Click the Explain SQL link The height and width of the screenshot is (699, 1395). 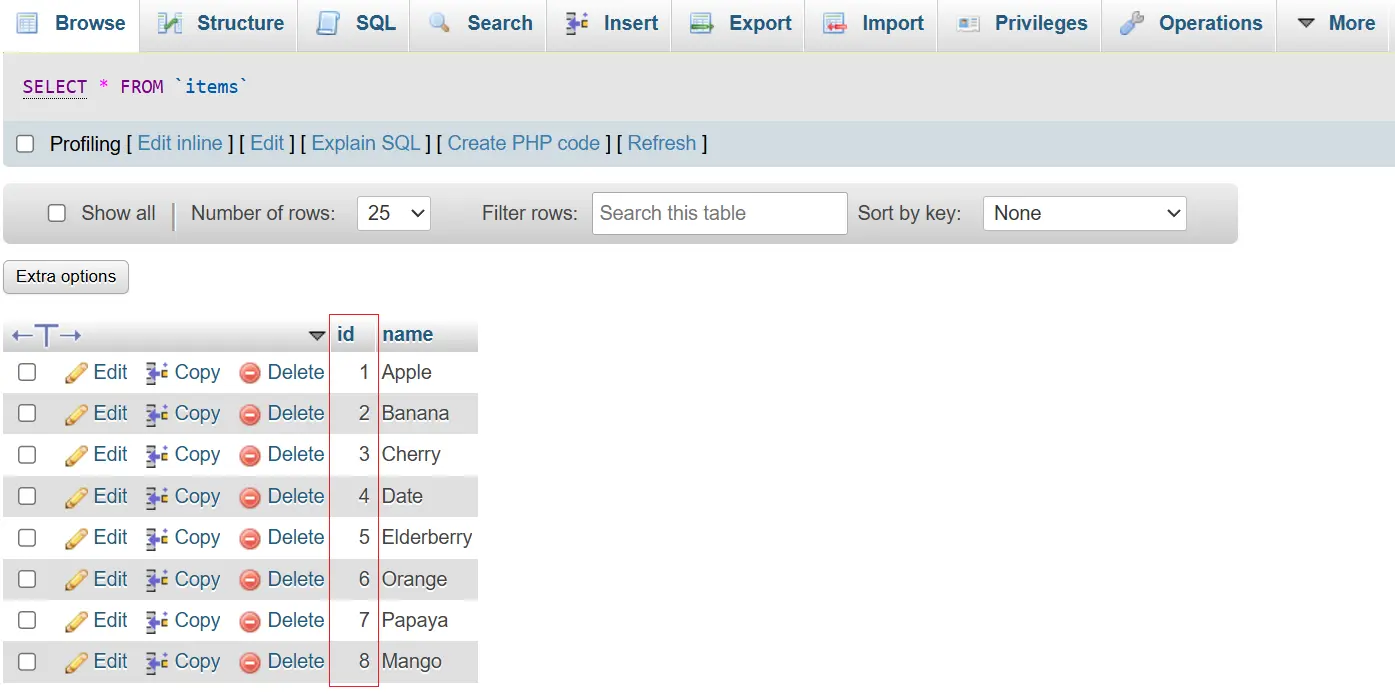(366, 143)
